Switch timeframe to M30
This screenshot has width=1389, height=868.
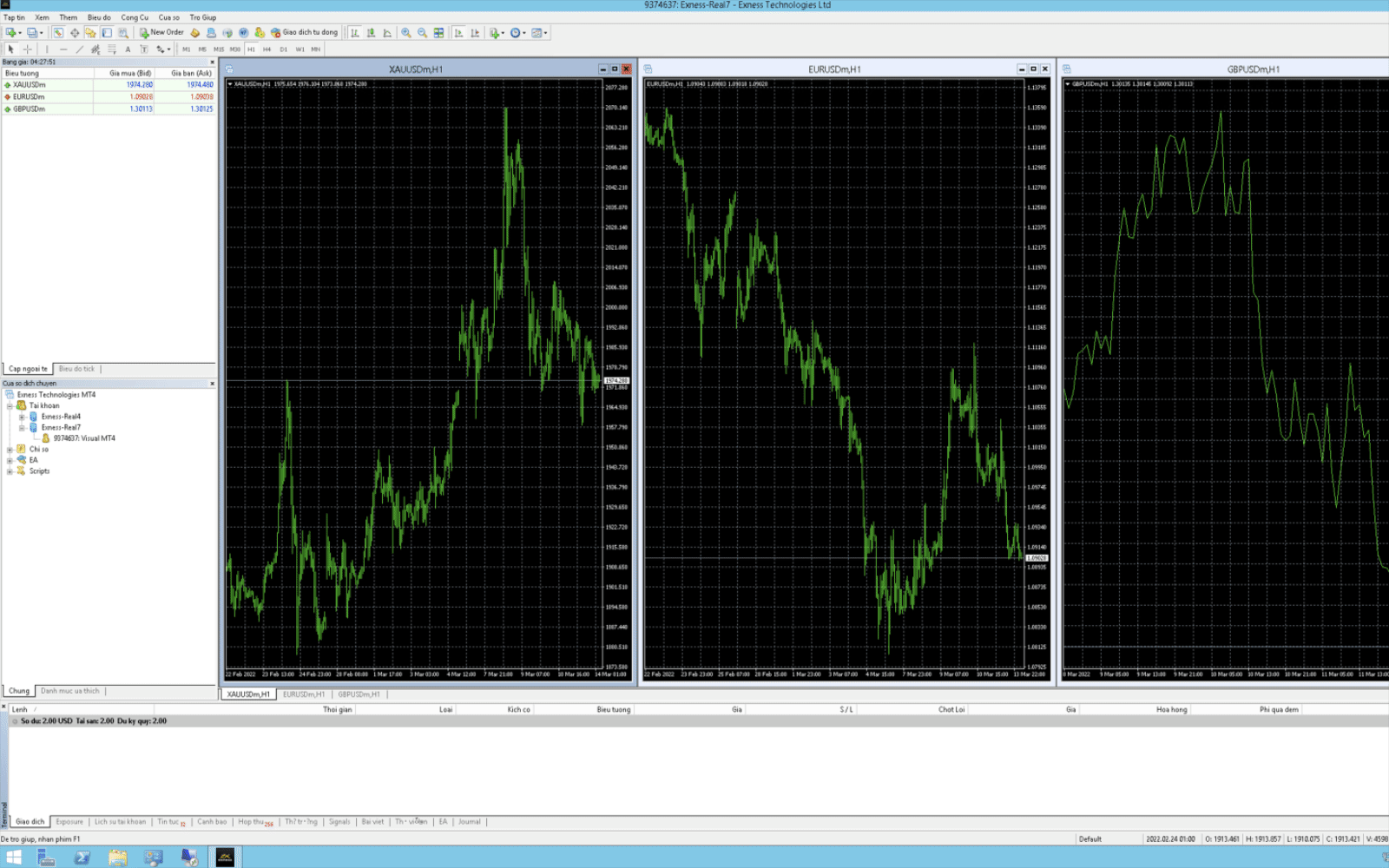click(x=234, y=49)
